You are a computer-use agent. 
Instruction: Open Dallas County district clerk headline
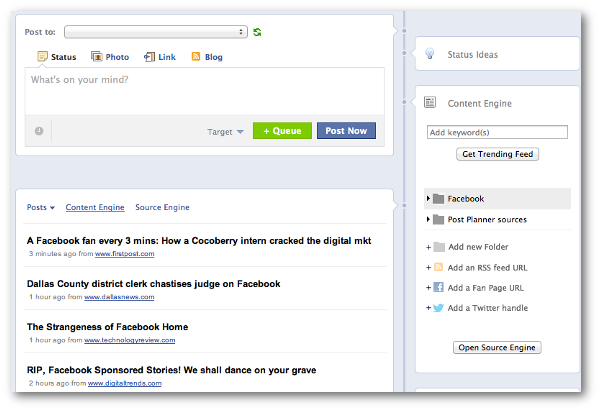pos(153,284)
